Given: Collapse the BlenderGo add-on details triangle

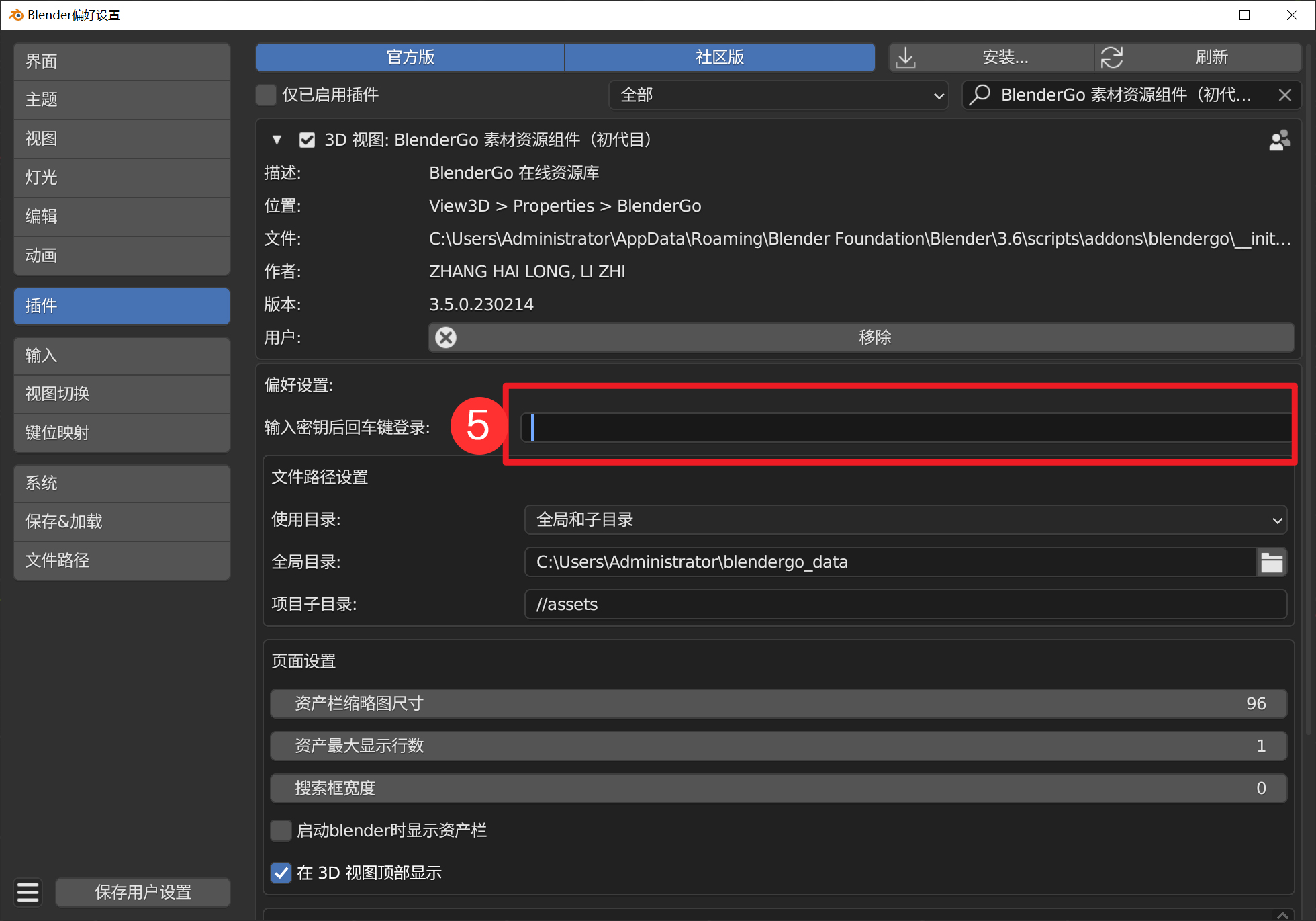Looking at the screenshot, I should [277, 140].
